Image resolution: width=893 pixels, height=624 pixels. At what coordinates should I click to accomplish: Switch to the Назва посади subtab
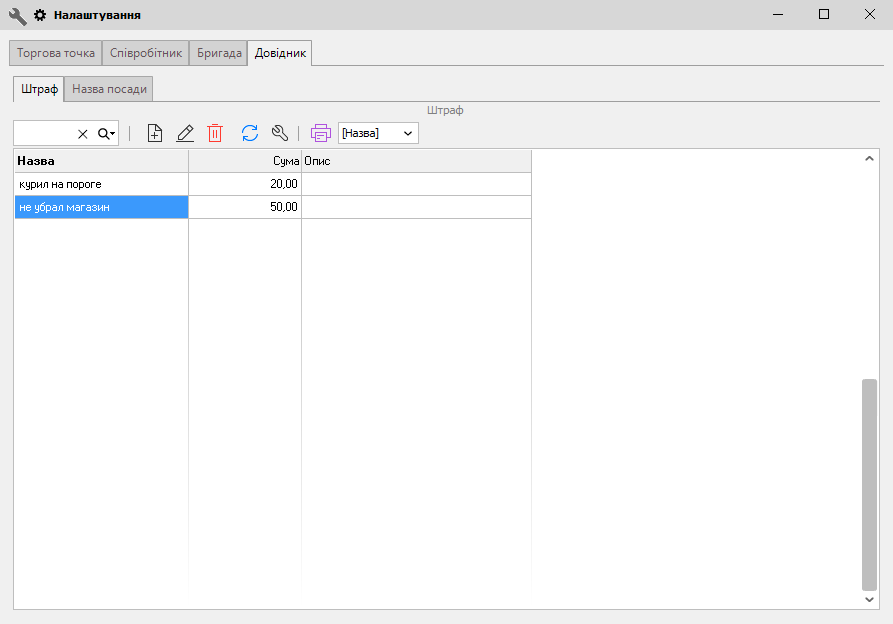tap(110, 89)
